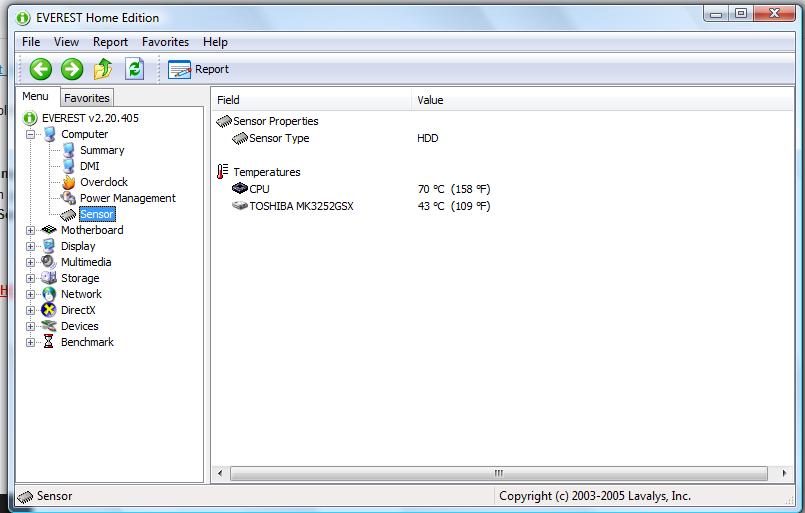Click the Lavalys copyright status text
This screenshot has width=805, height=513.
point(595,496)
